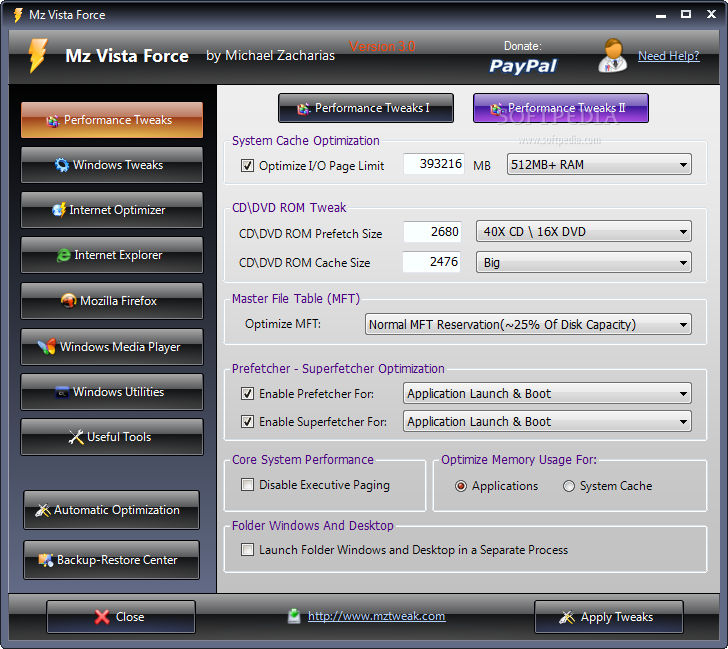Open the Windows Media Player section
The image size is (728, 649).
pos(112,347)
